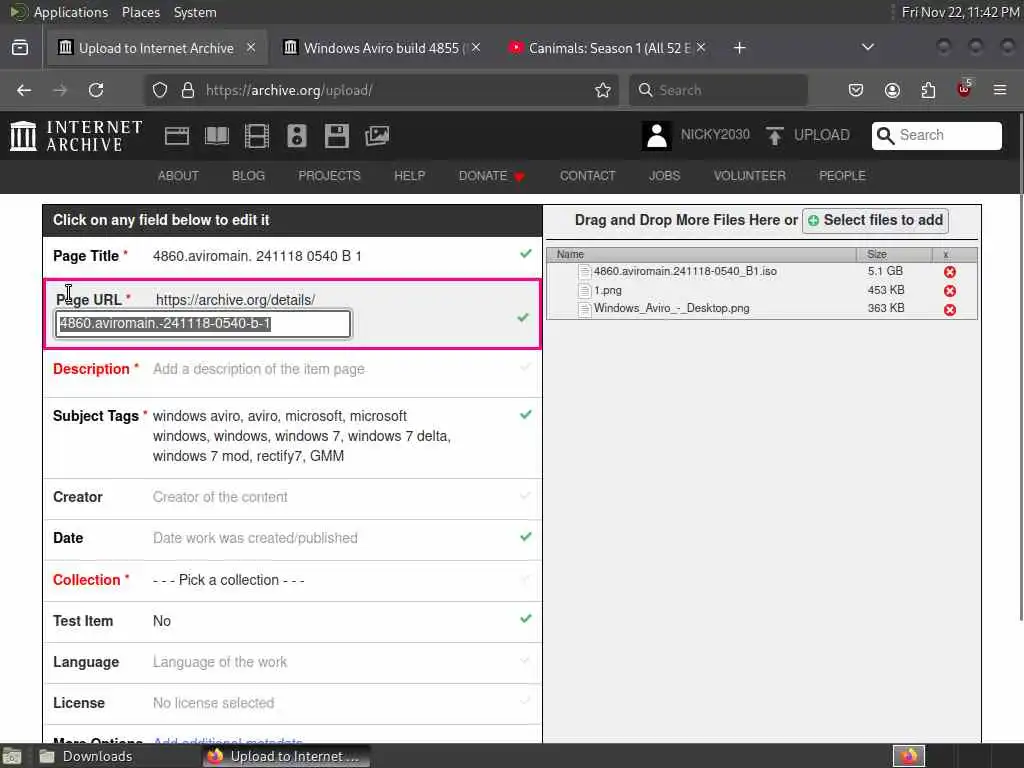Open the DONATE navigation item

[491, 176]
